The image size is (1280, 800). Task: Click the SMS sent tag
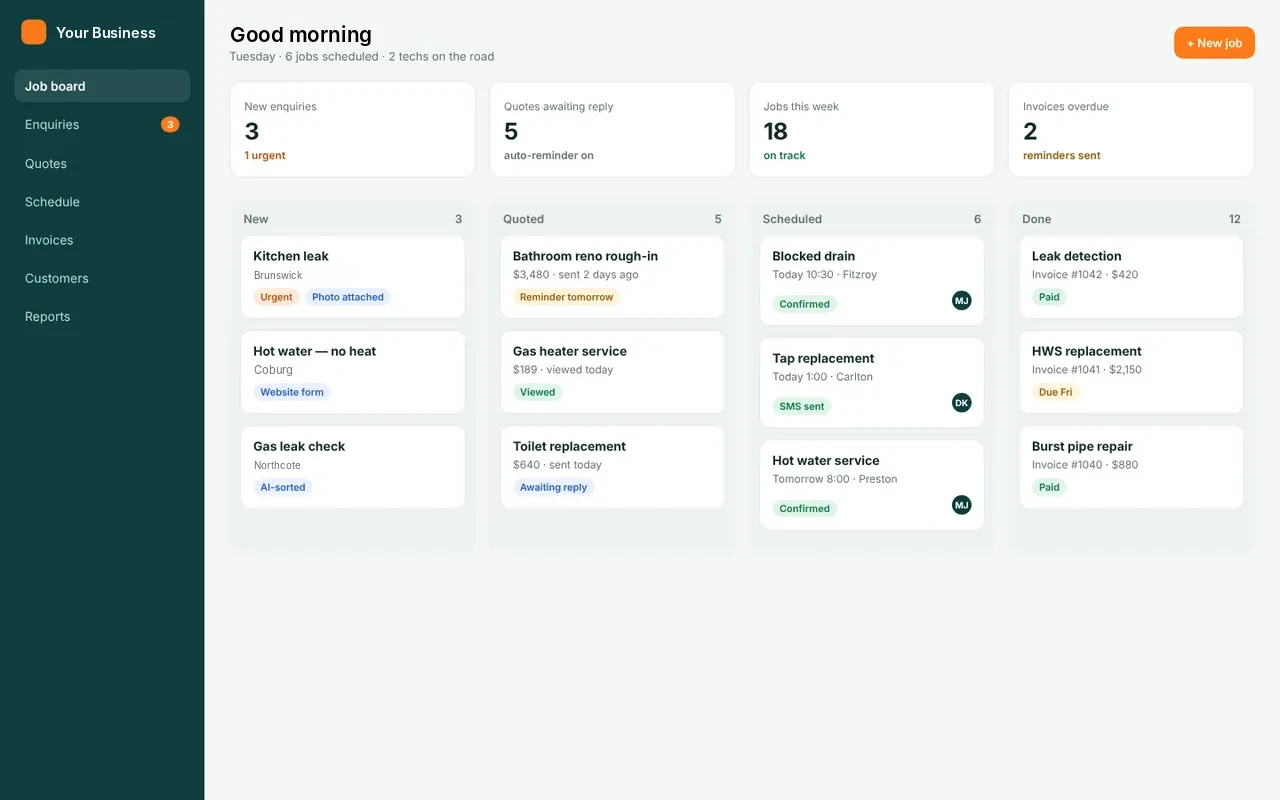[802, 406]
